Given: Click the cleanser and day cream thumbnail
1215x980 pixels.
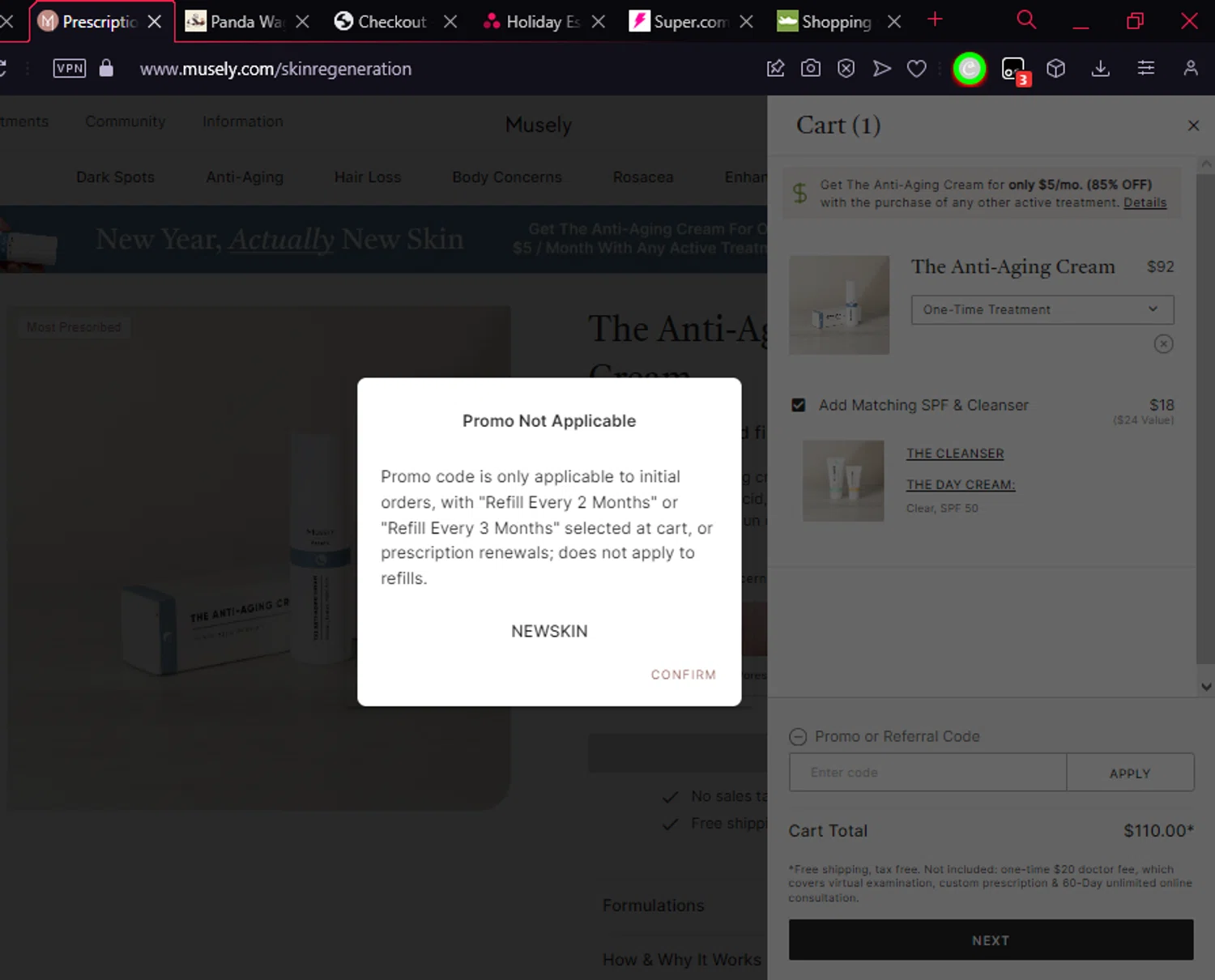Looking at the screenshot, I should click(843, 481).
